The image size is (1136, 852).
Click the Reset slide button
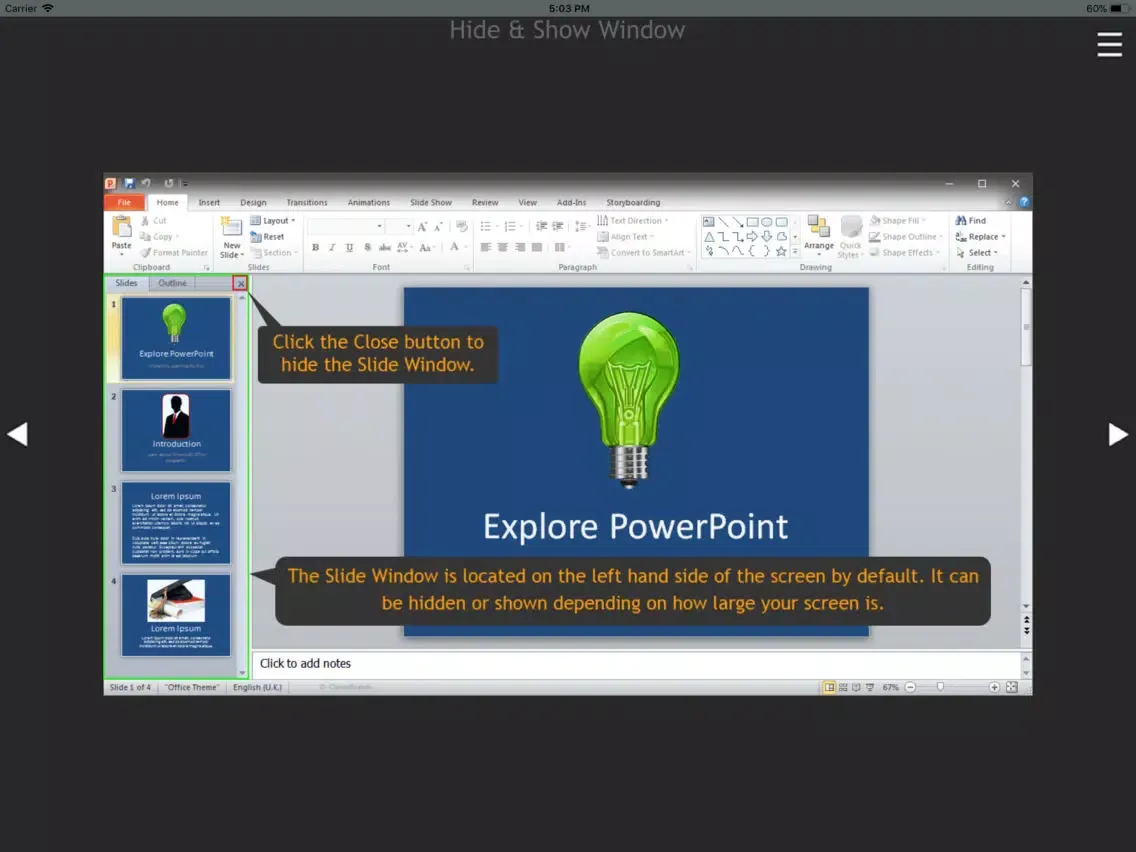[267, 236]
